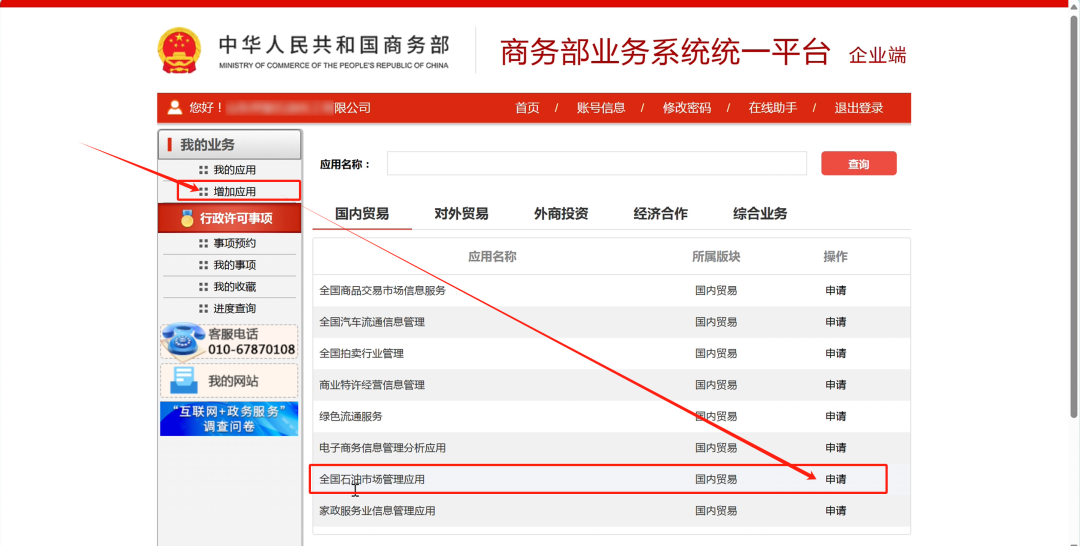1080x546 pixels.
Task: Focus the 应用名称 search input field
Action: (596, 164)
